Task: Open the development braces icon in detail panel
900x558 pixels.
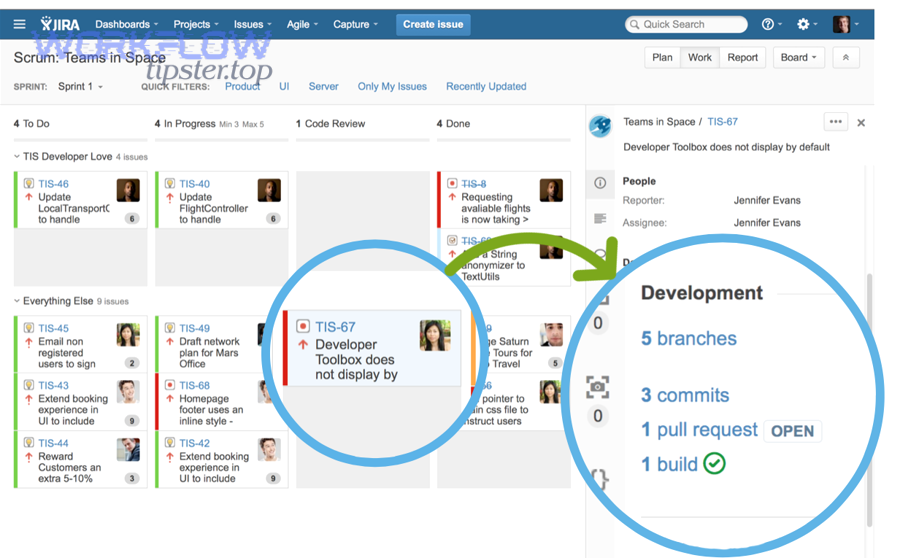Action: click(x=599, y=479)
